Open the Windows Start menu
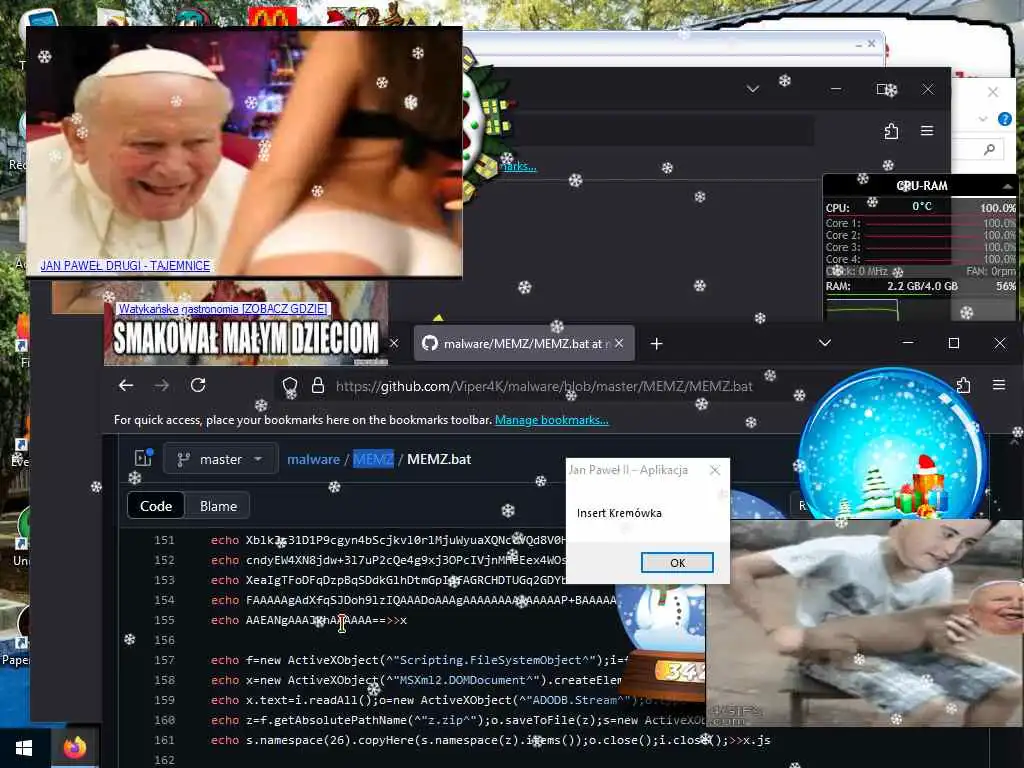 (x=24, y=748)
